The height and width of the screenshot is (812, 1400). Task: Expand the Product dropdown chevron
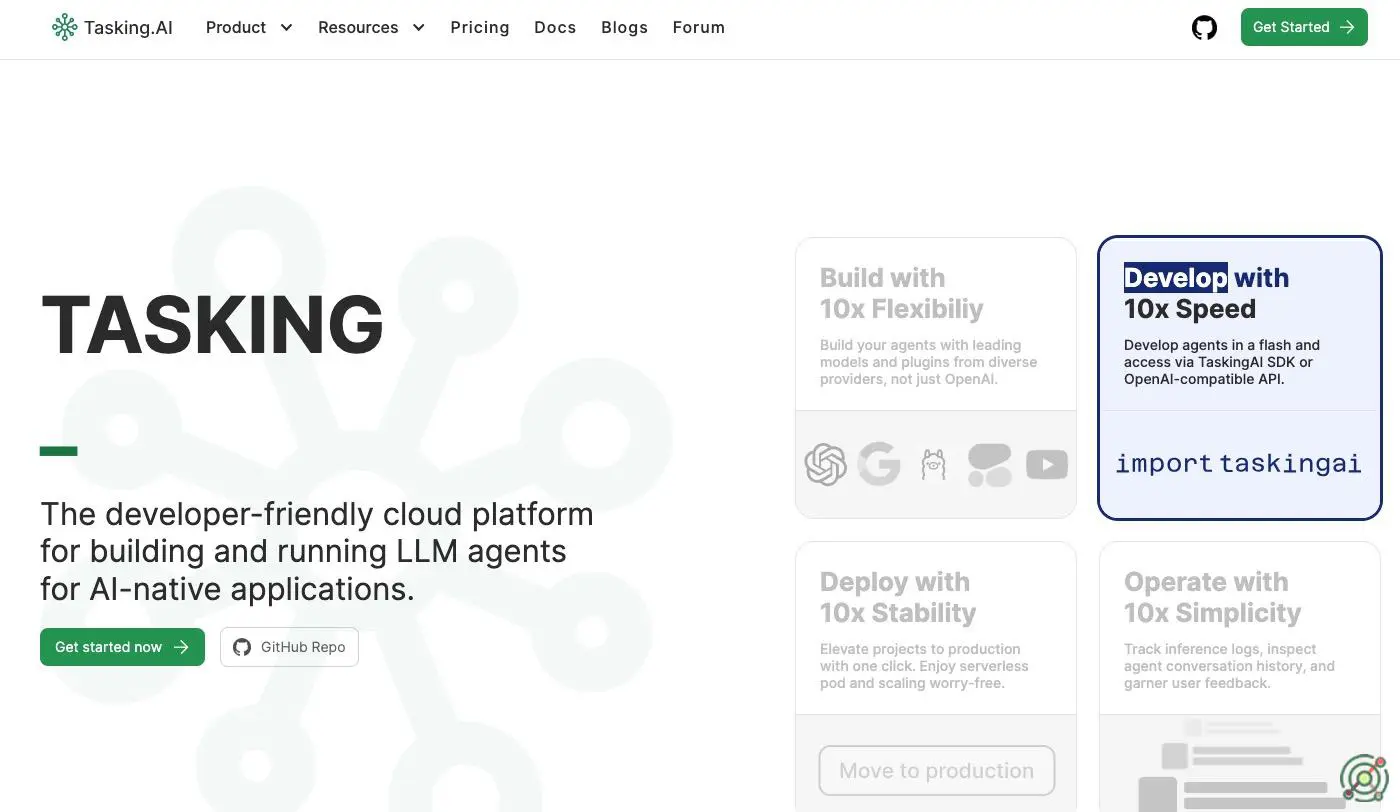tap(286, 27)
